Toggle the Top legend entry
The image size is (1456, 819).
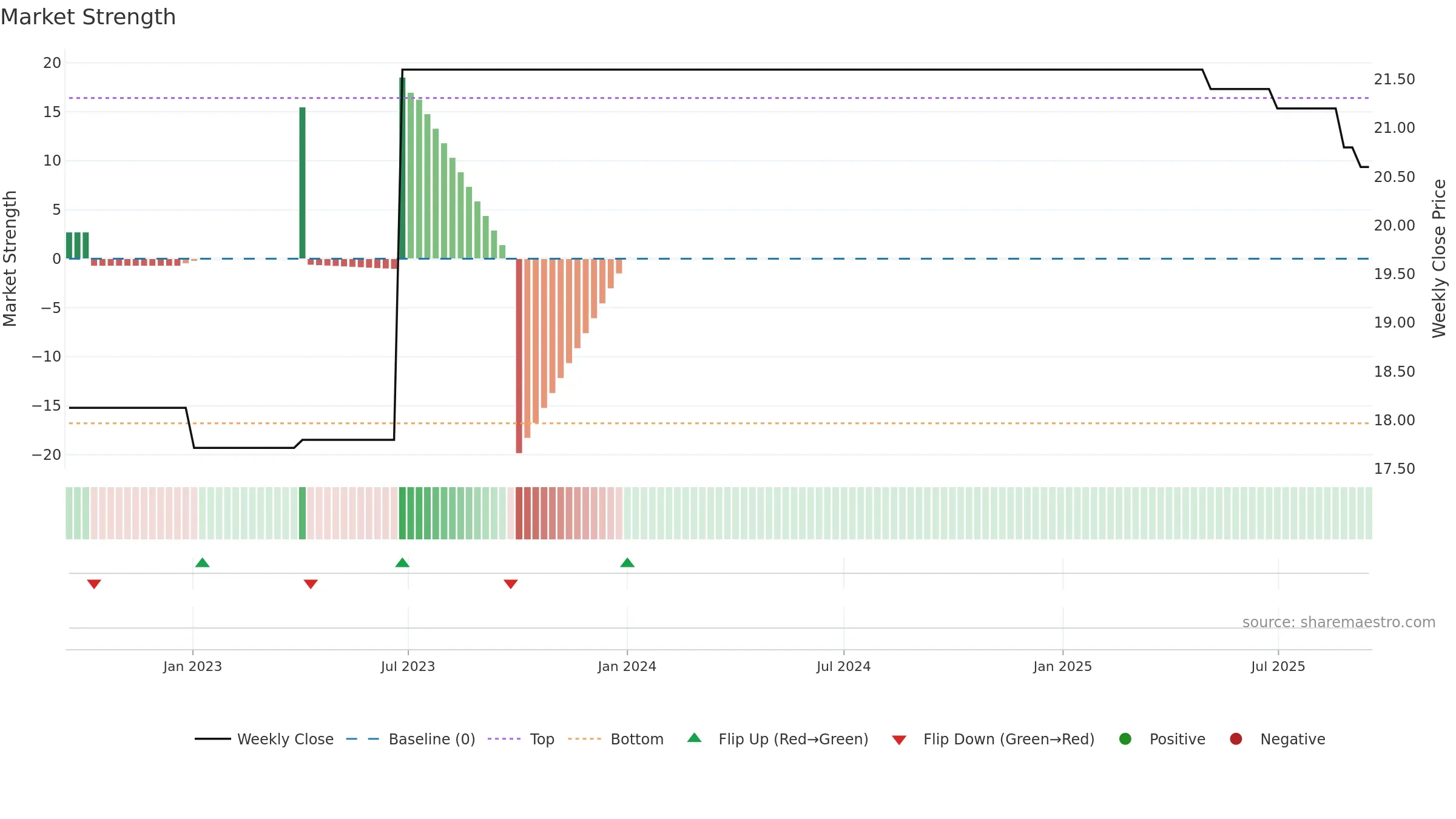pos(521,739)
